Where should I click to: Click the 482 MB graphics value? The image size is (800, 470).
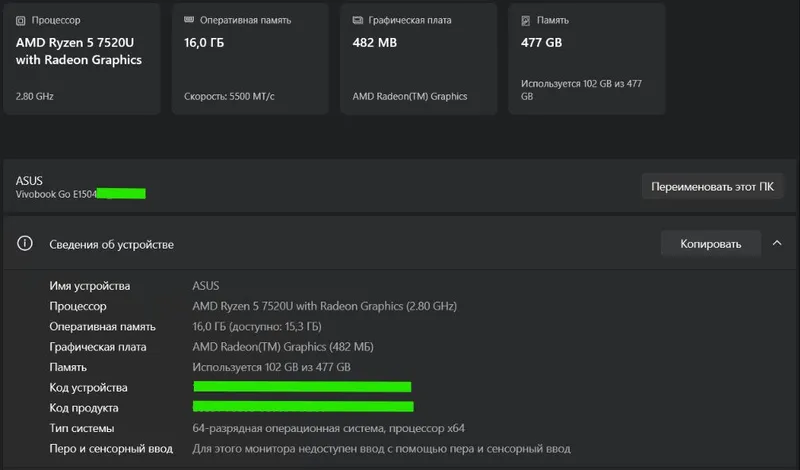(374, 43)
